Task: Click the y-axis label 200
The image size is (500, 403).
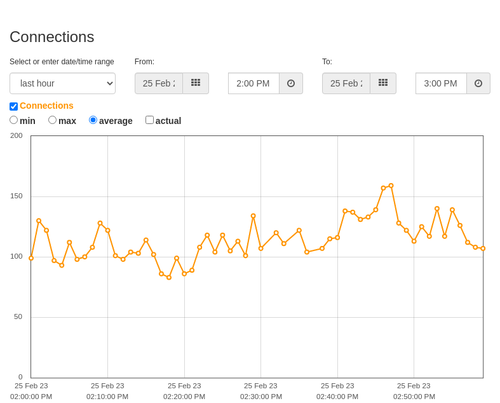Action: tap(16, 136)
